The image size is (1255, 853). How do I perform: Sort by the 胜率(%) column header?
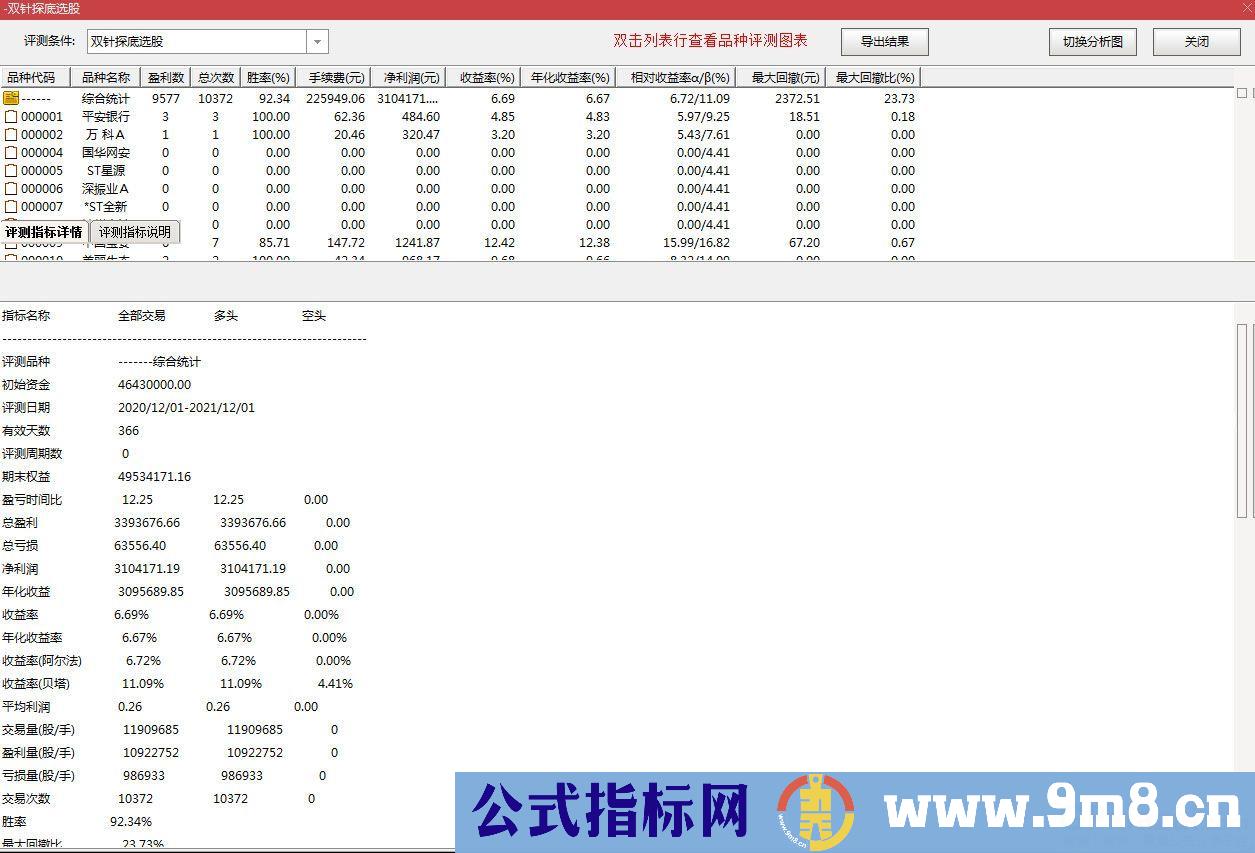(267, 76)
